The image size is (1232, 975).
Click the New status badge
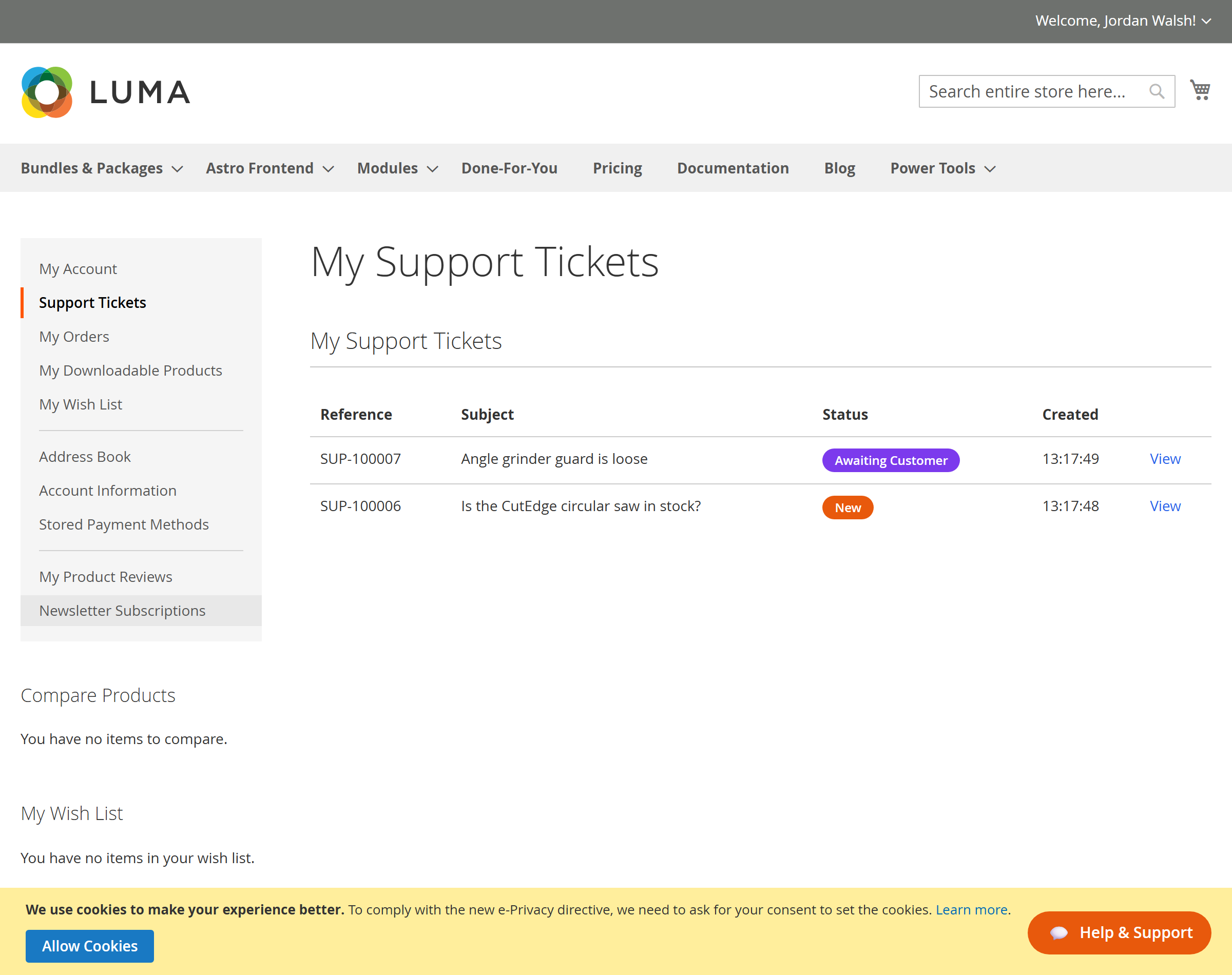point(848,508)
